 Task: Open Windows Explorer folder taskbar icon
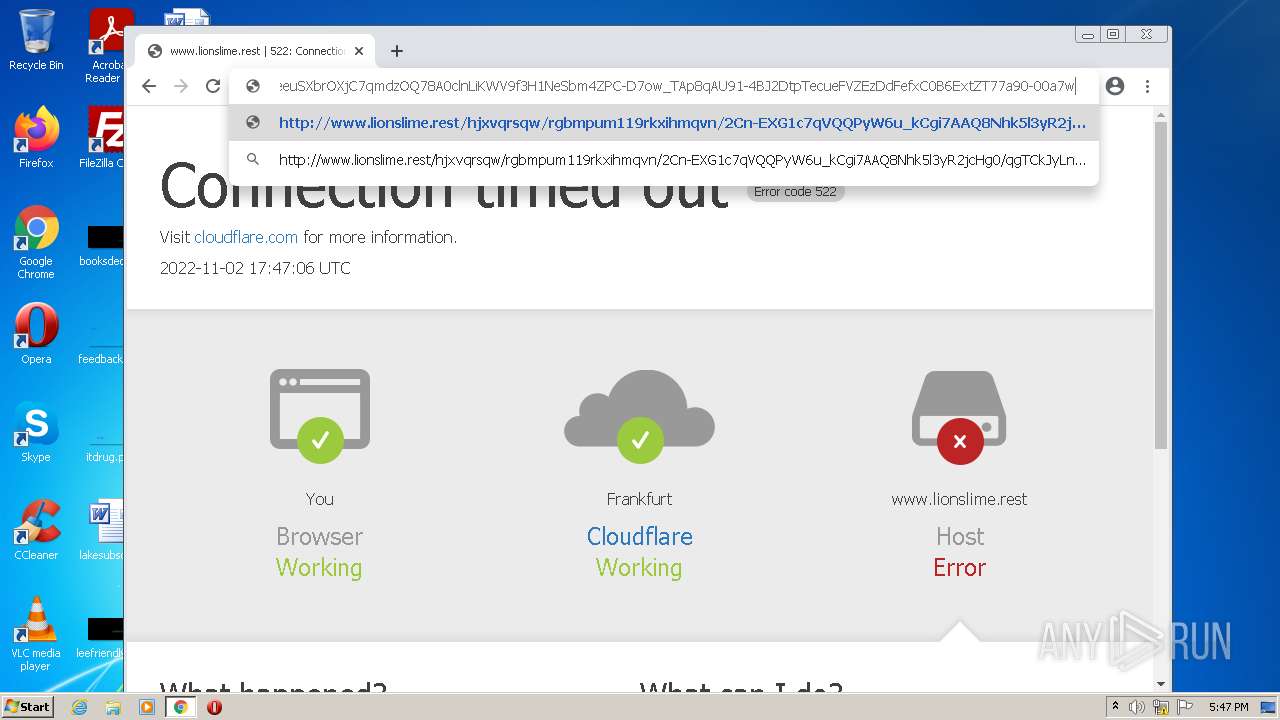click(113, 707)
